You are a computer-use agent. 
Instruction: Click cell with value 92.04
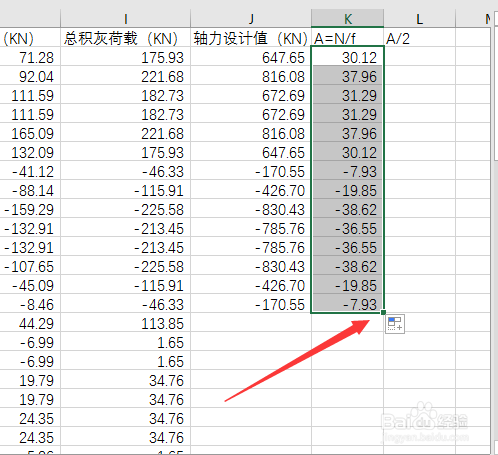pos(30,75)
